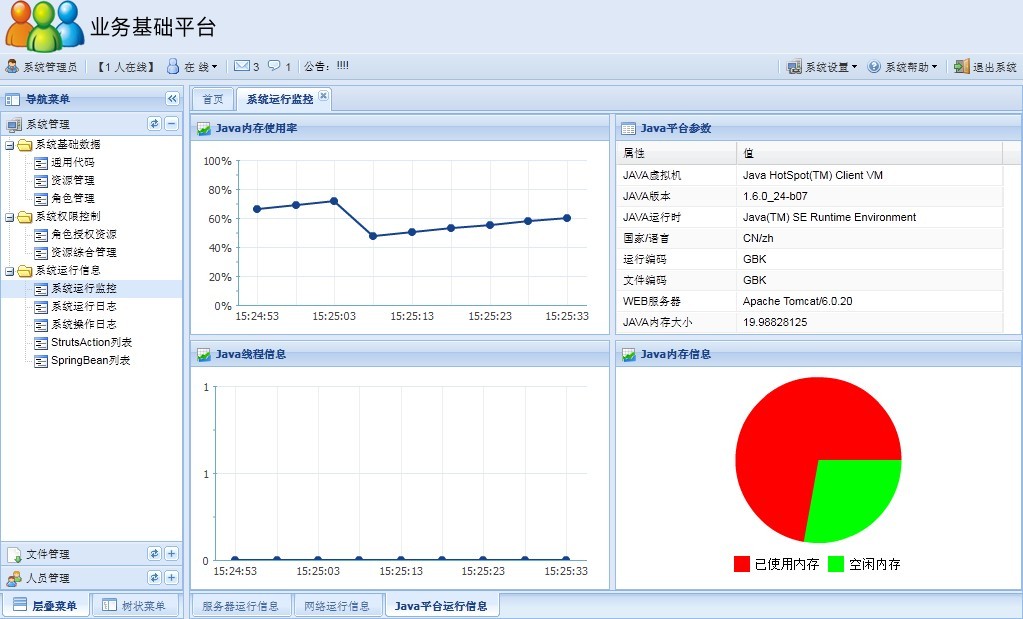Click the 系统管理 section computer icon
1023x619 pixels.
coord(14,124)
